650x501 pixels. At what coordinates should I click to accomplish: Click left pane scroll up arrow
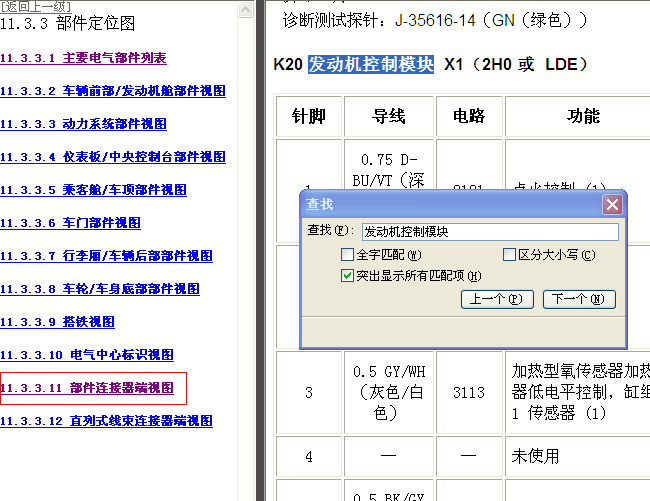[245, 10]
